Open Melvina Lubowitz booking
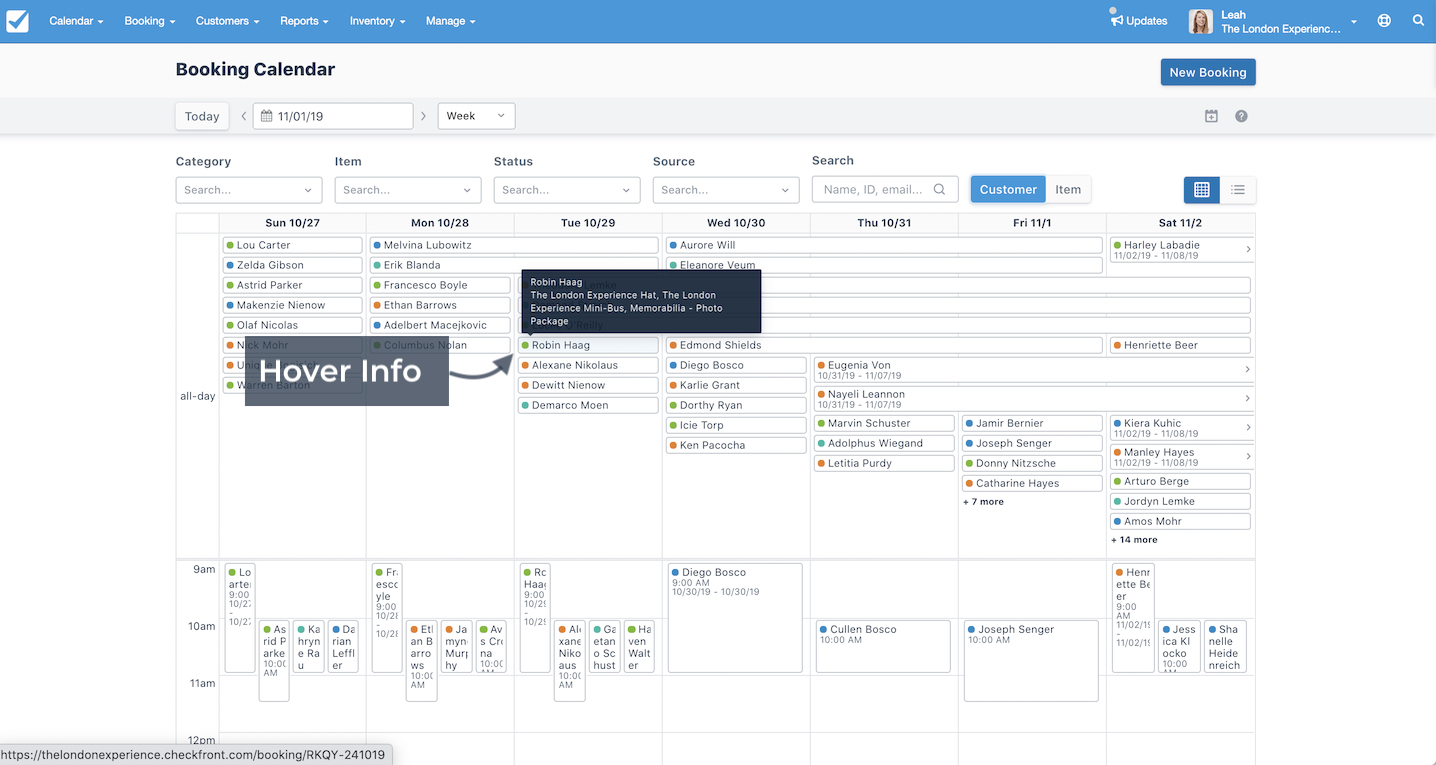This screenshot has height=765, width=1436. pyautogui.click(x=514, y=245)
